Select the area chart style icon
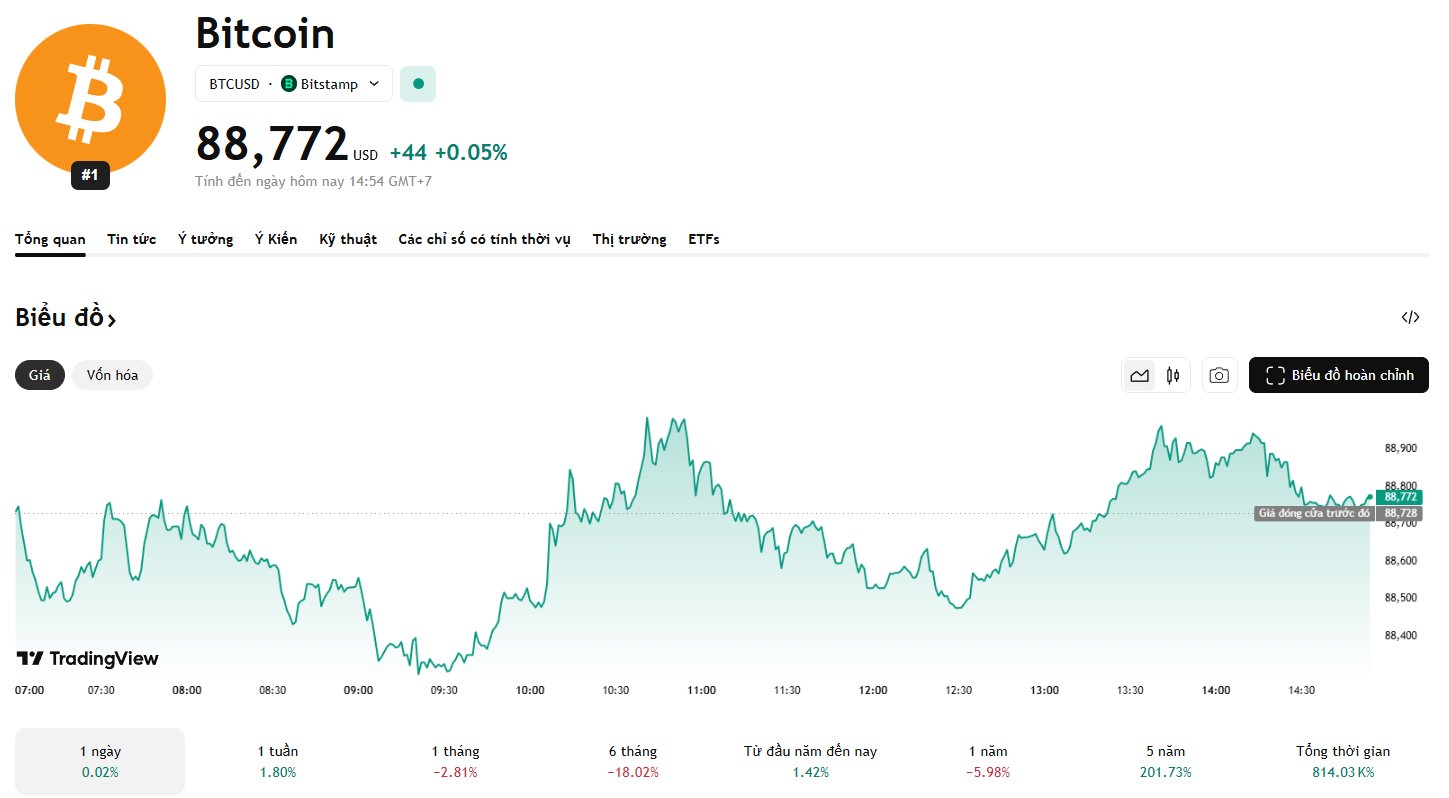The image size is (1449, 798). (1139, 376)
